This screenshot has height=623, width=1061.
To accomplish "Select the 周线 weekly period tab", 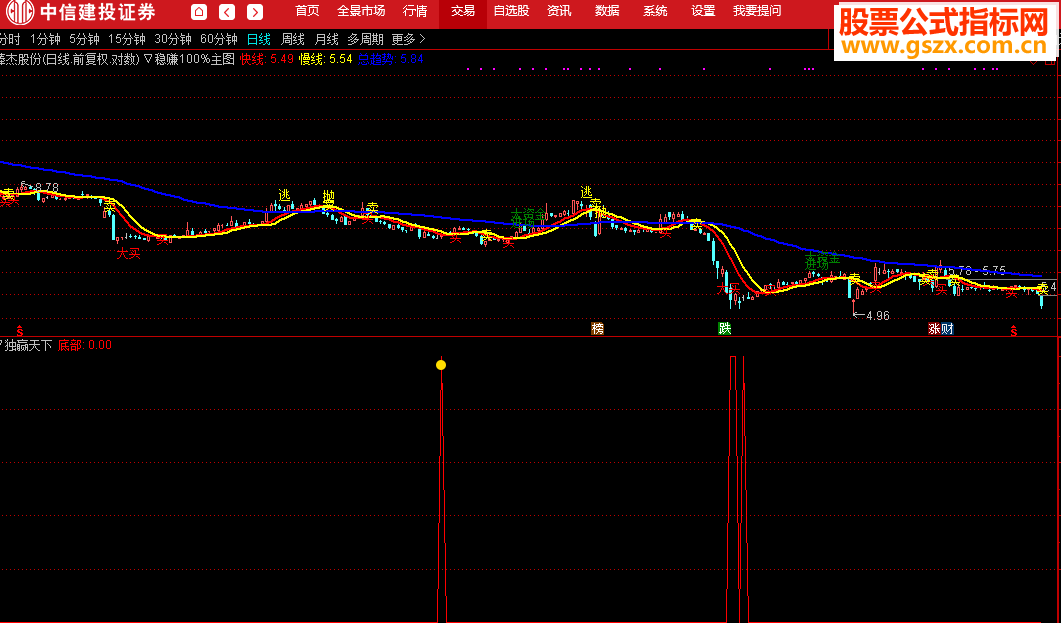I will (292, 40).
